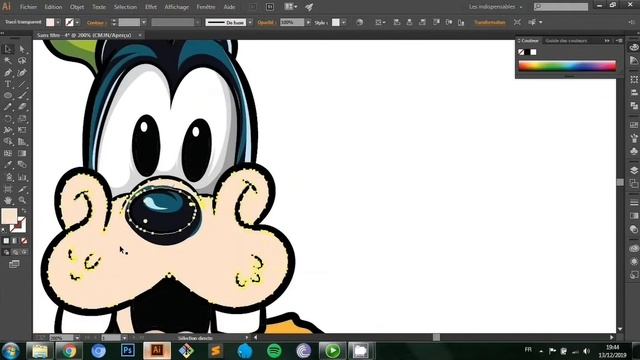The height and width of the screenshot is (360, 640).
Task: Open the Fenêtre menu
Action: (x=206, y=7)
